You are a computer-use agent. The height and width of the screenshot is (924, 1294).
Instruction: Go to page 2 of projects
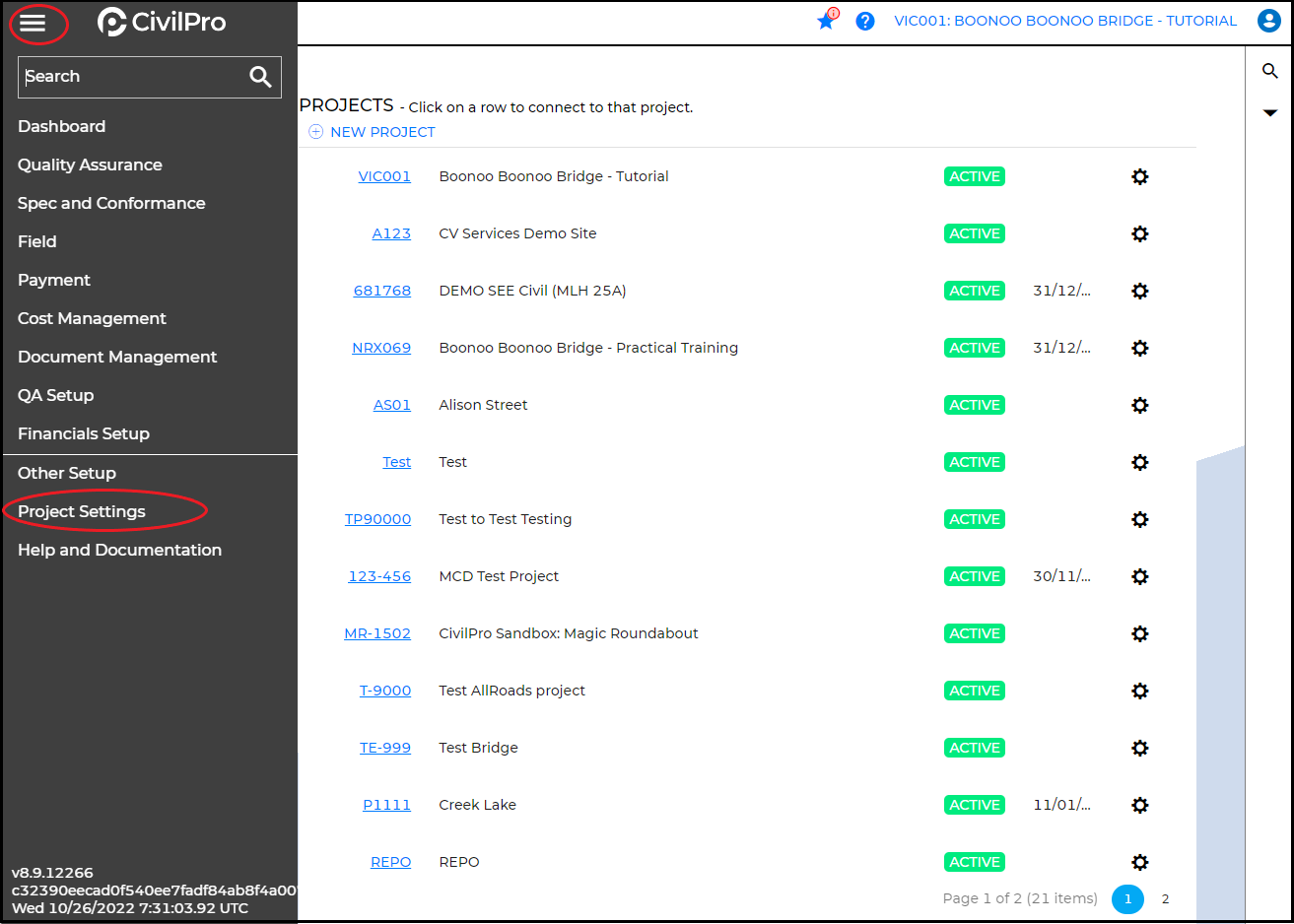click(1165, 898)
